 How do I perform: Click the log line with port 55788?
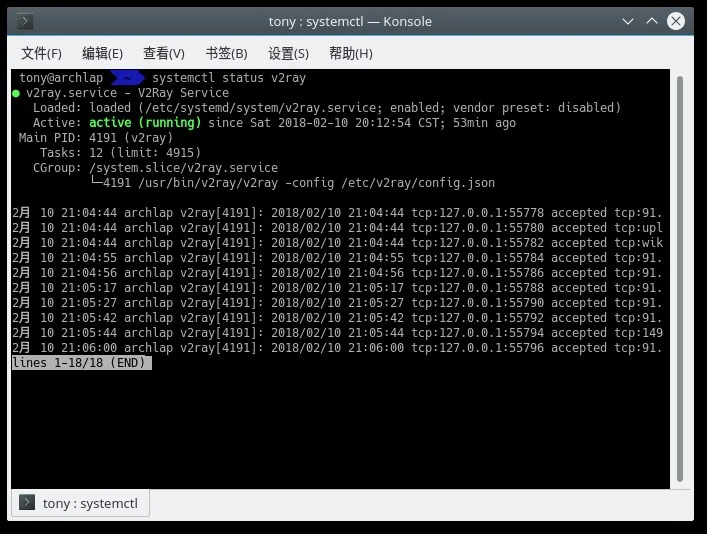[x=337, y=287]
